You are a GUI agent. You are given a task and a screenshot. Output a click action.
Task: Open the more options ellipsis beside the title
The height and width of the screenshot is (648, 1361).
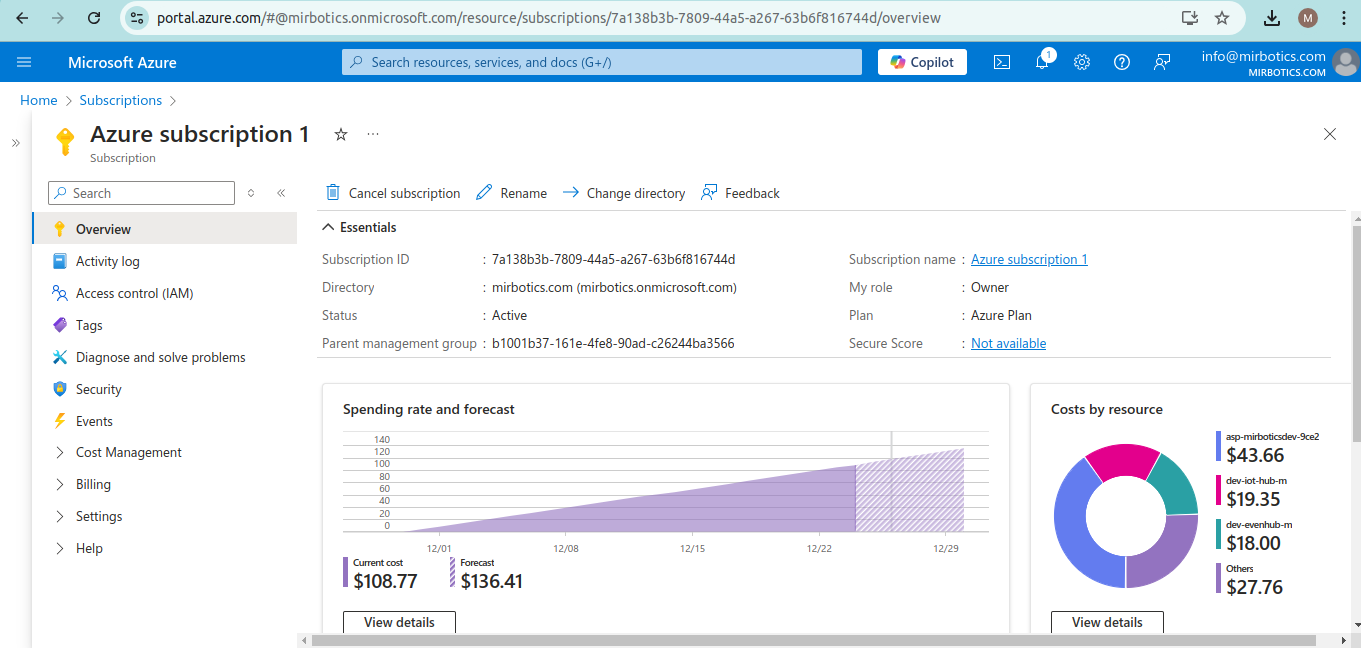(x=373, y=134)
